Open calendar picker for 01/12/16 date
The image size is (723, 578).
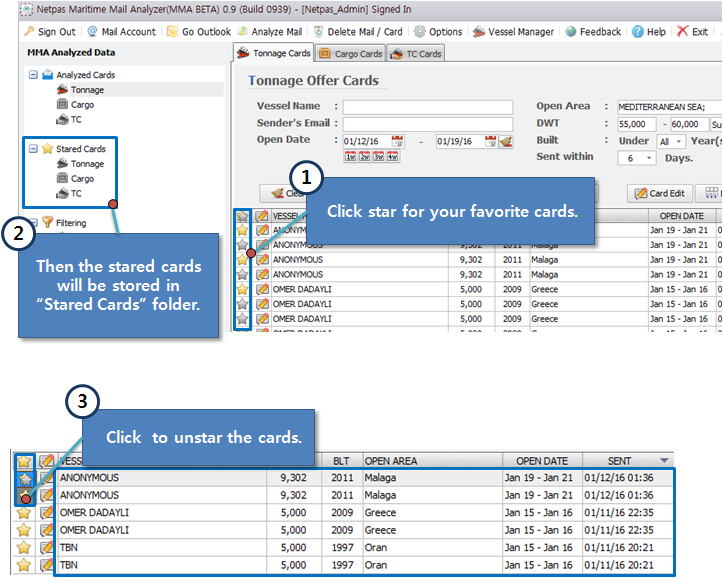click(x=397, y=141)
